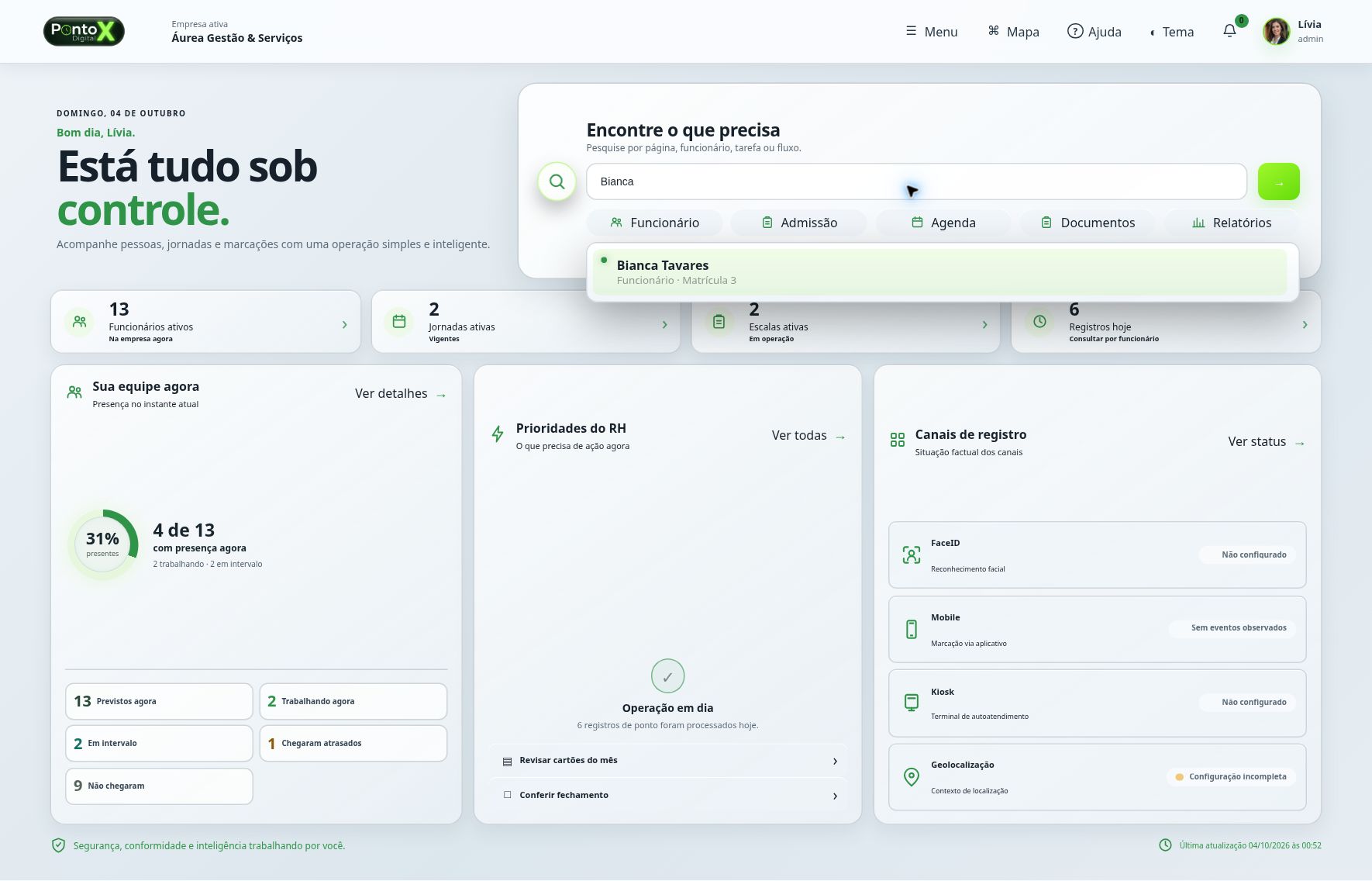Click the 31% presentes progress ring
This screenshot has width=1372, height=881.
tap(102, 544)
